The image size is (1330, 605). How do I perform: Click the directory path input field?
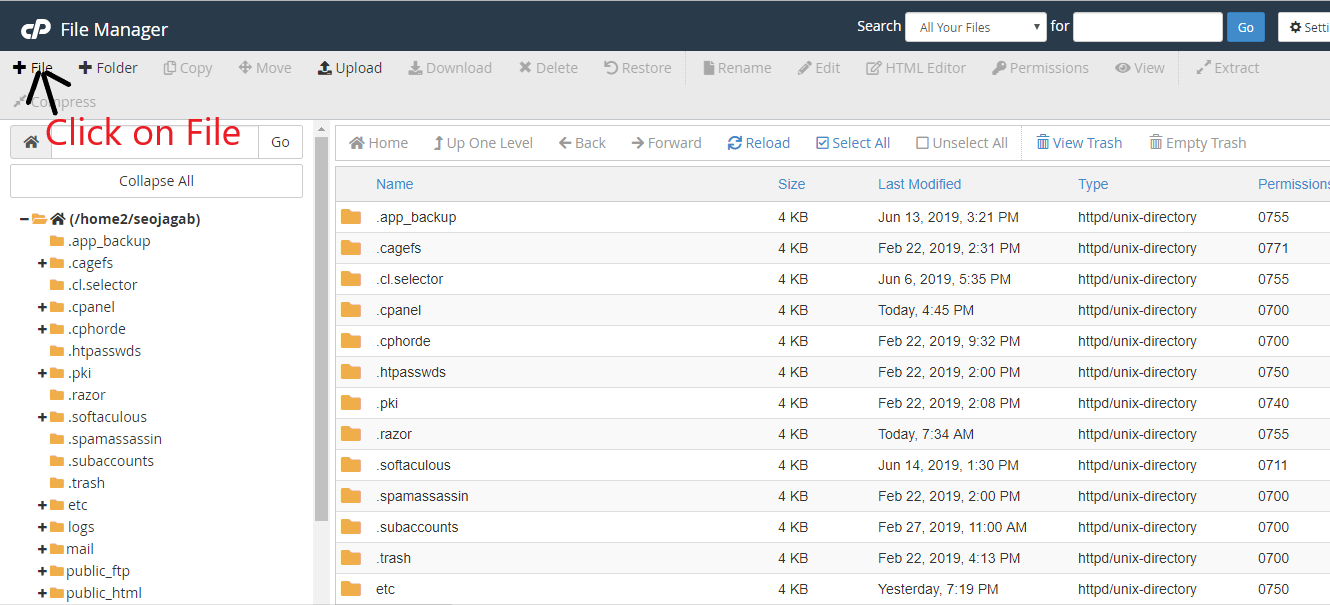155,142
